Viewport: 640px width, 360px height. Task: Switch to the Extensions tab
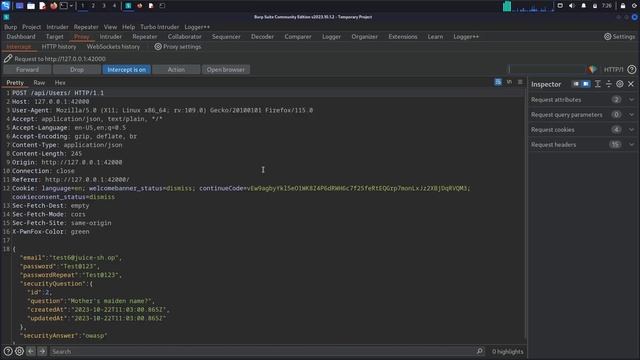(403, 37)
